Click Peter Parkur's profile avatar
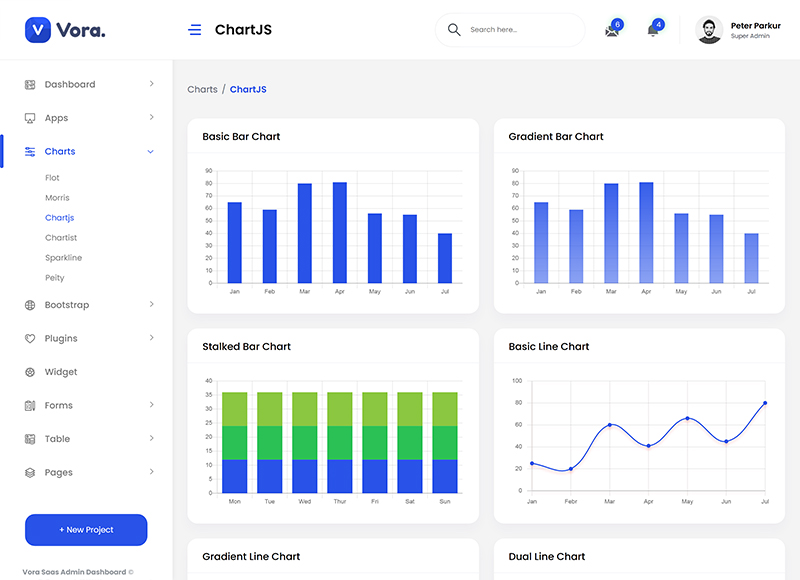 tap(709, 30)
